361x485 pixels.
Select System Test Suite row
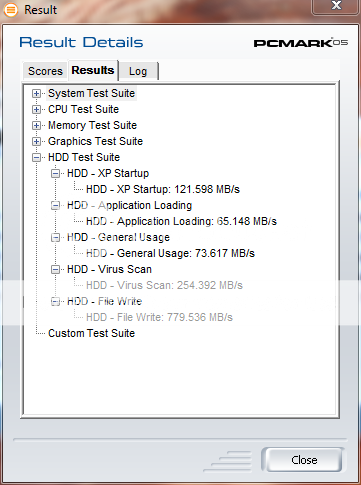click(x=91, y=93)
